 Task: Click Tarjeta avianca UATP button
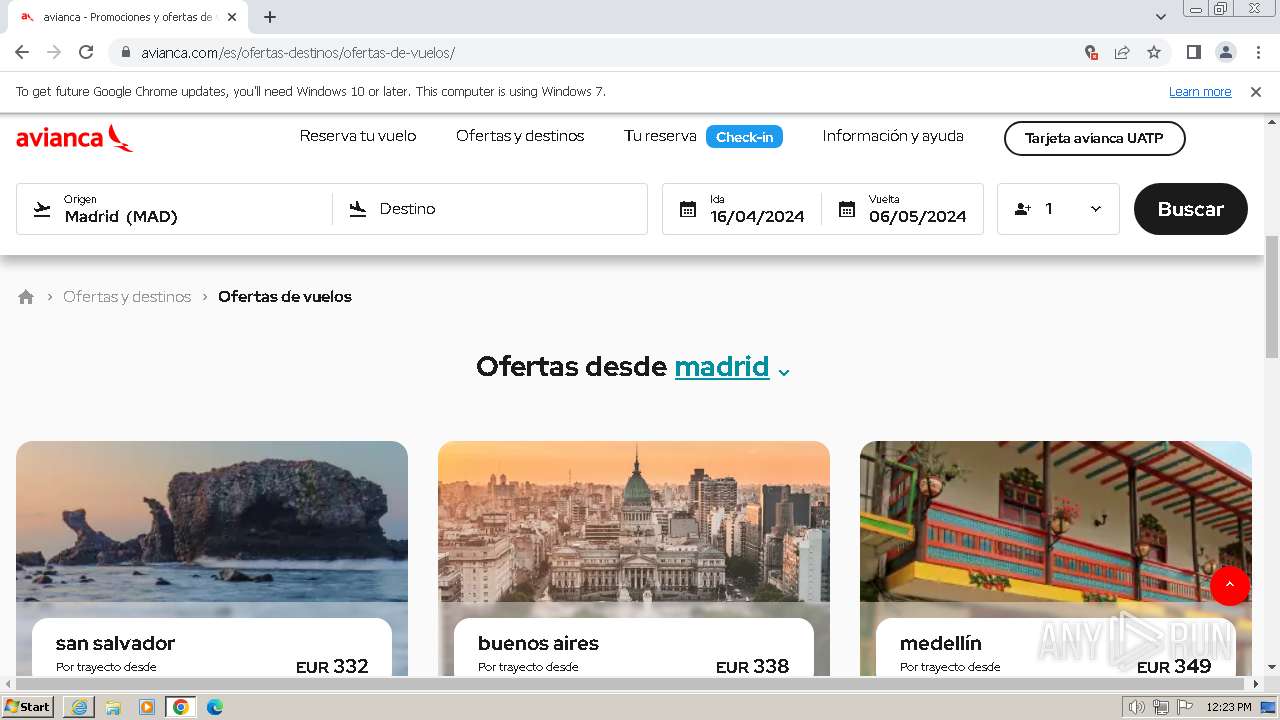(1094, 139)
